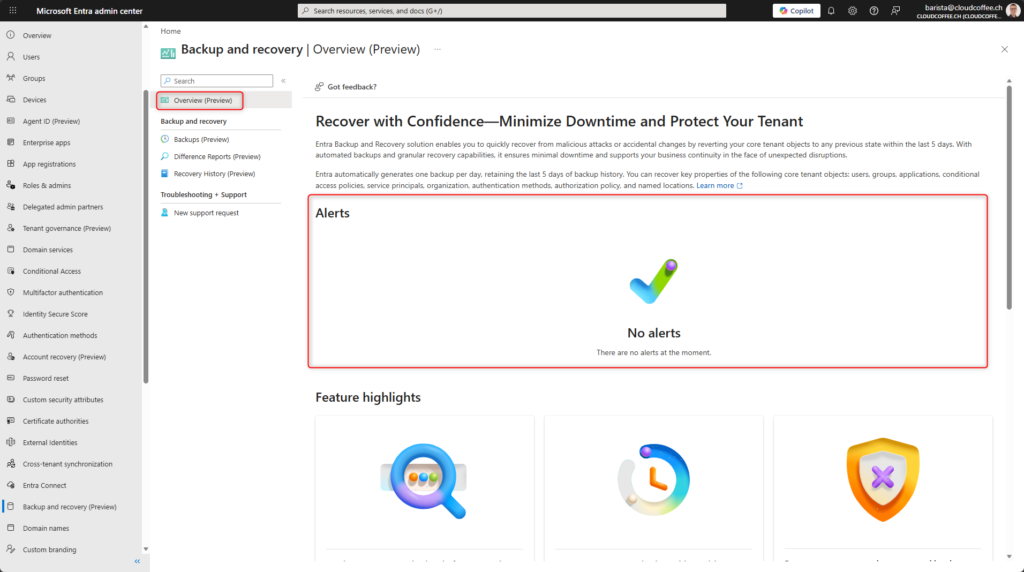Click the magnifier feature highlight image

pos(424,481)
